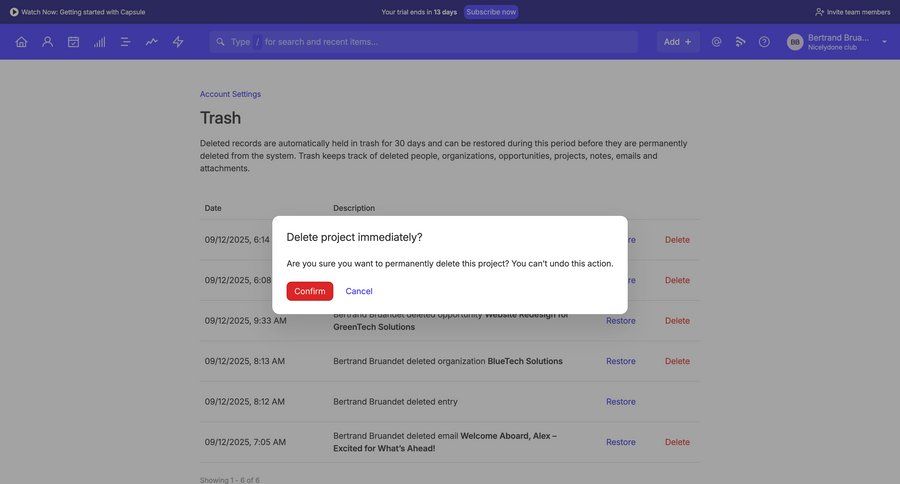Confirm permanent project deletion
This screenshot has height=484, width=900.
[309, 291]
